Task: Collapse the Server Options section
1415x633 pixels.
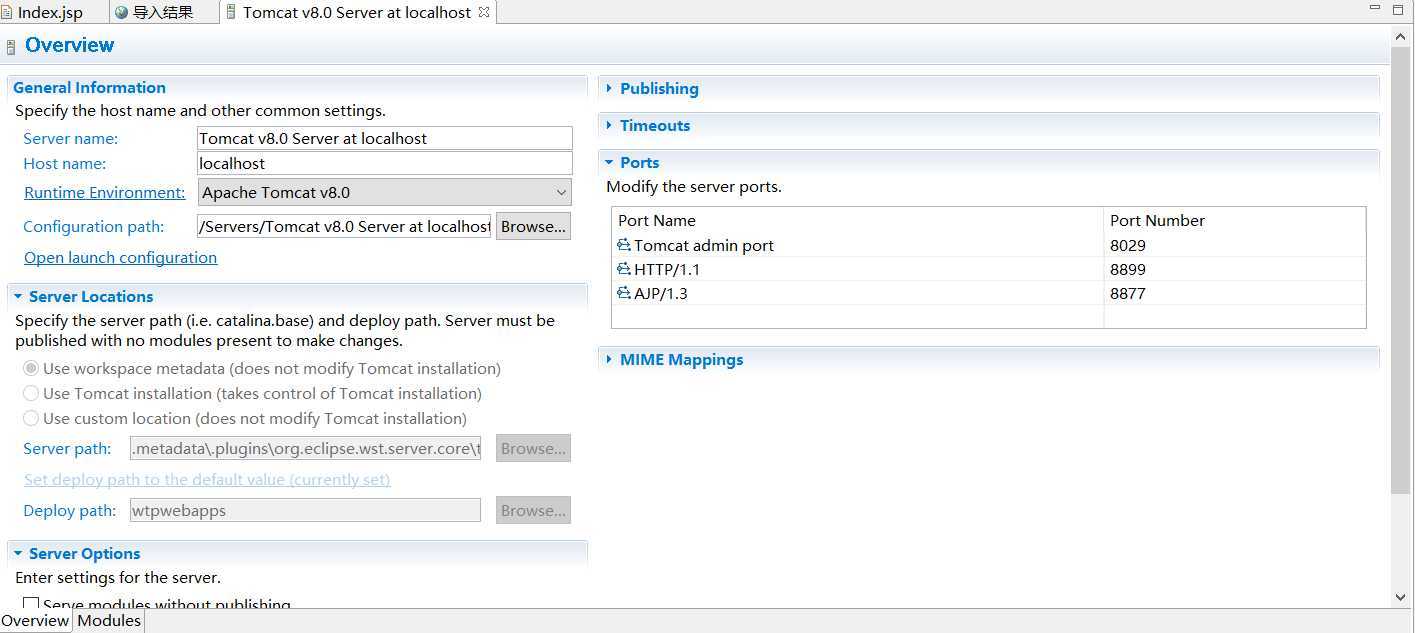Action: [x=18, y=553]
